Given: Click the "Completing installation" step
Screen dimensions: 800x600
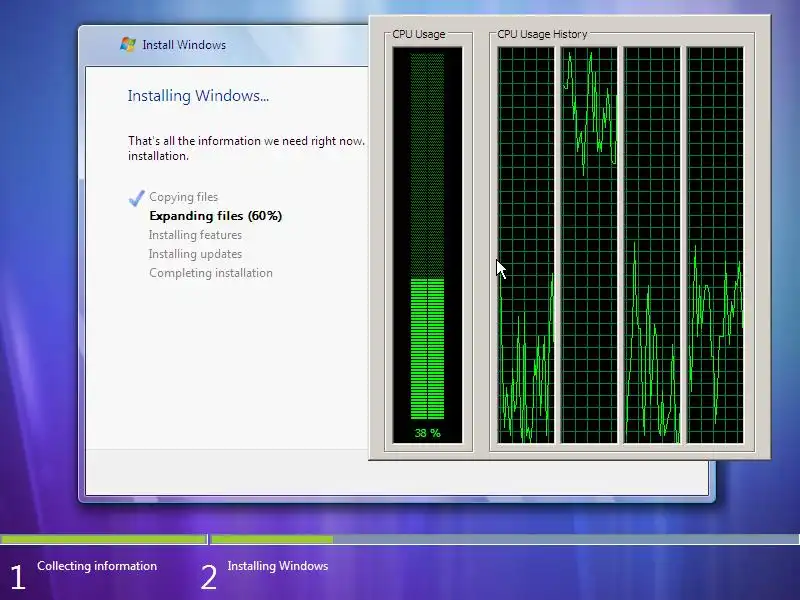Looking at the screenshot, I should (211, 273).
